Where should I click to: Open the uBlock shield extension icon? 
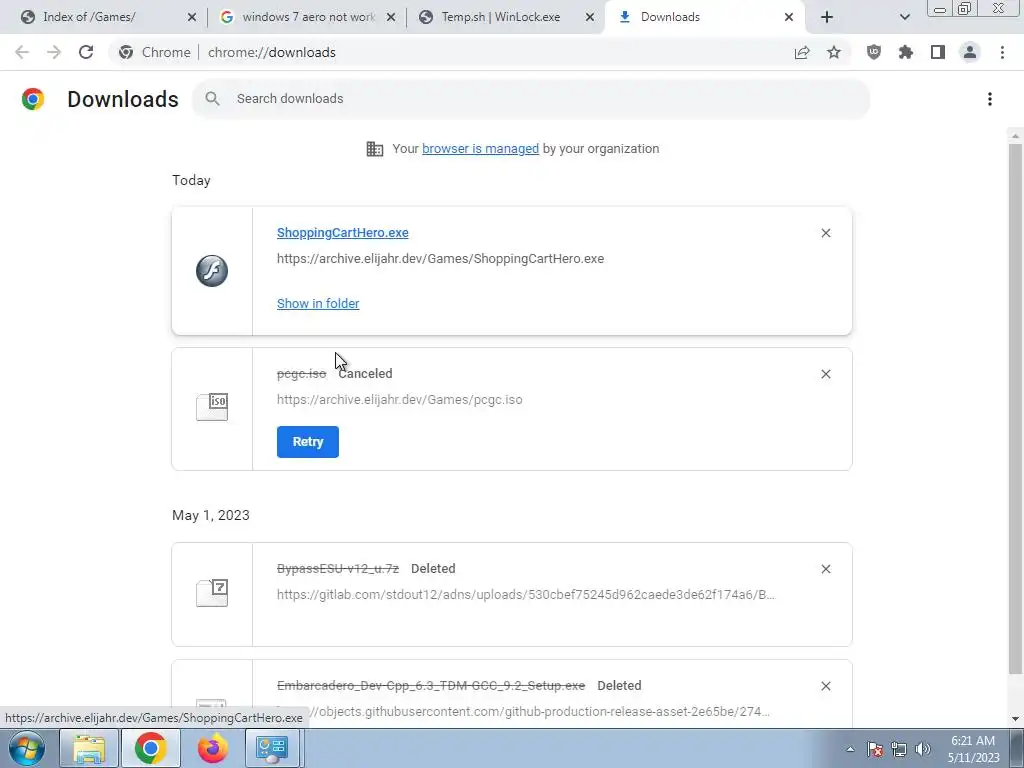click(874, 52)
